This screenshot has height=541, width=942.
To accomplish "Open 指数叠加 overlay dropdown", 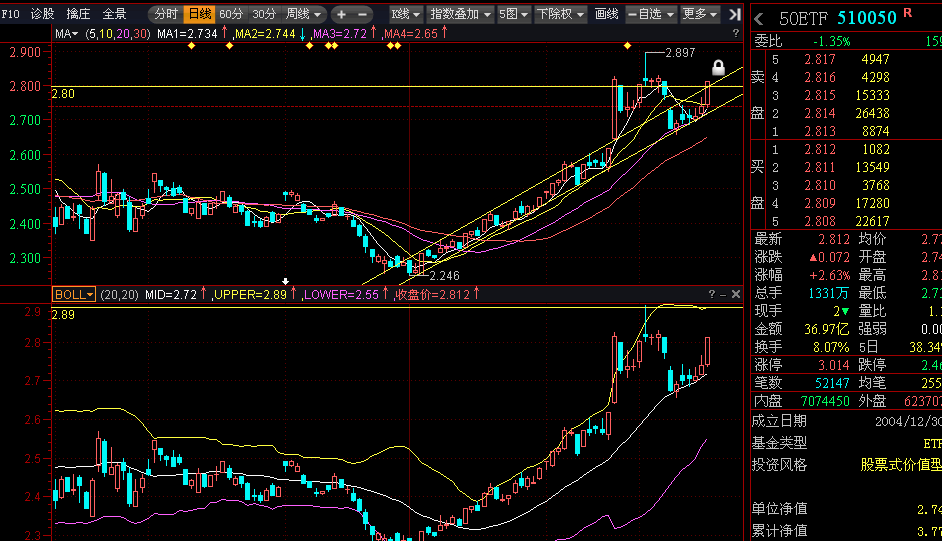I will (x=460, y=14).
